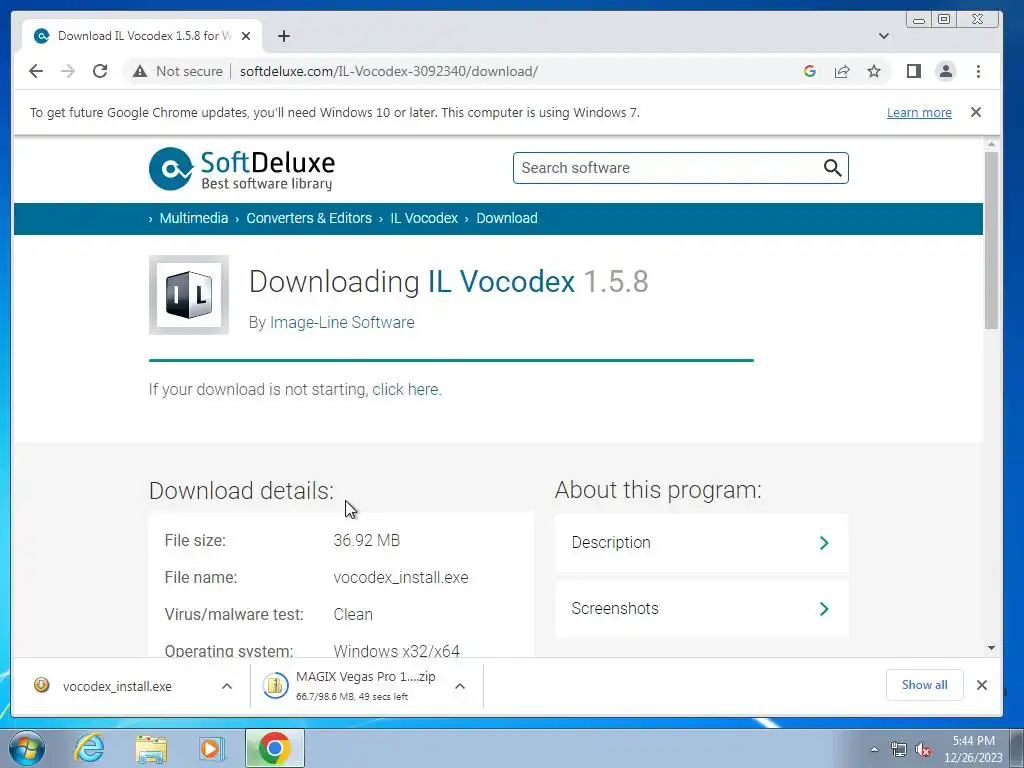Click the MAGIX Vegas Pro zip download

click(349, 686)
